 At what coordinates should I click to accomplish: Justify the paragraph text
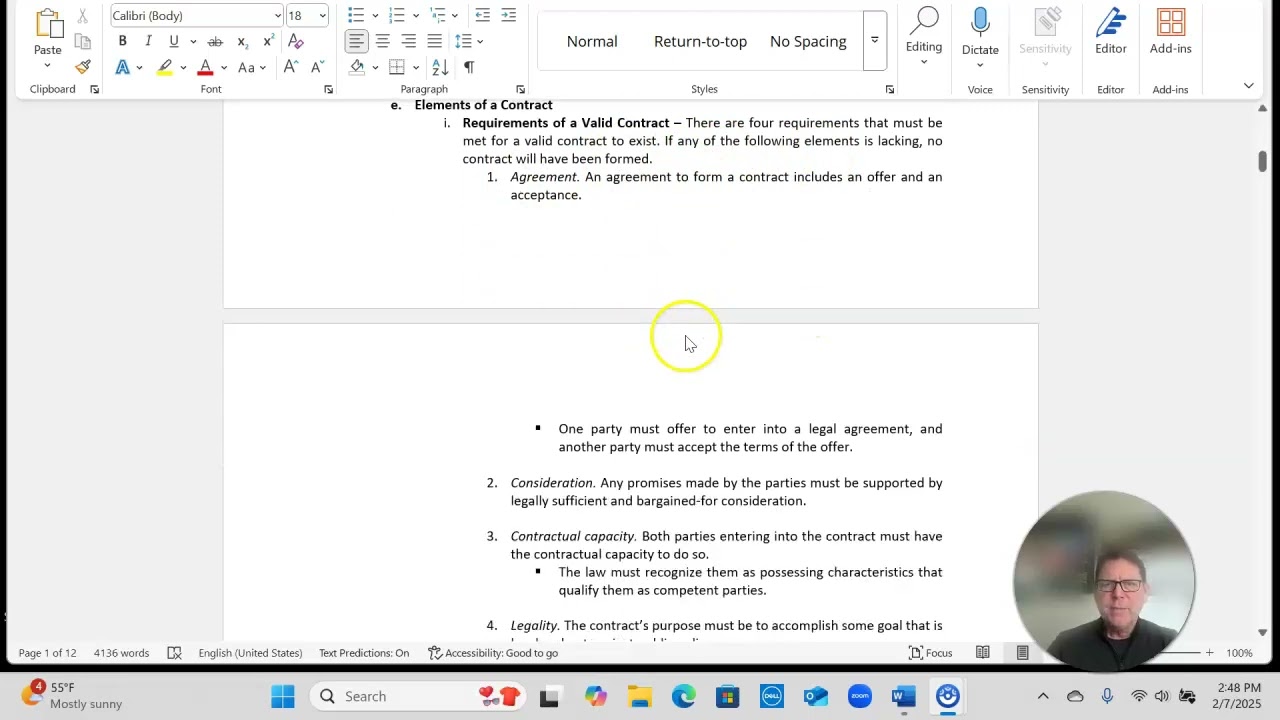[434, 41]
